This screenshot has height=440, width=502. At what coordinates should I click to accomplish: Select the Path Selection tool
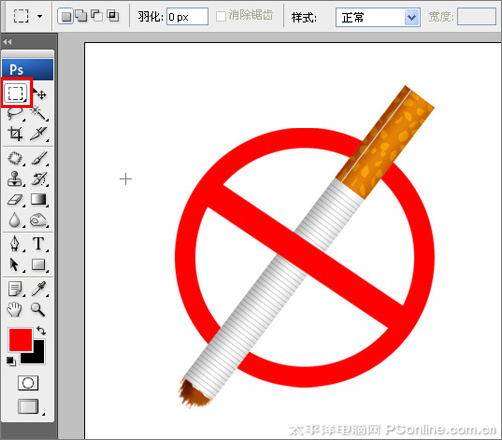tap(15, 265)
